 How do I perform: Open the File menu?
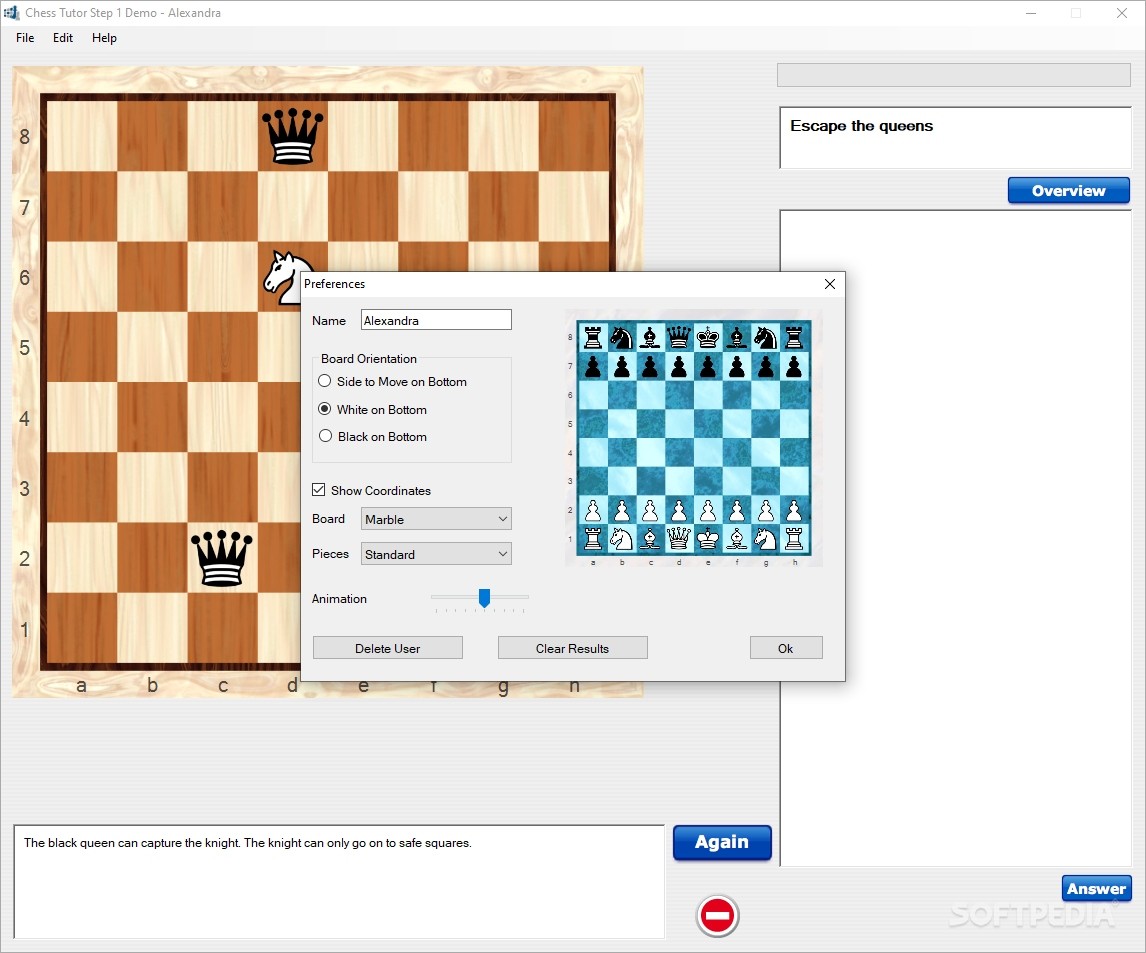pos(25,38)
